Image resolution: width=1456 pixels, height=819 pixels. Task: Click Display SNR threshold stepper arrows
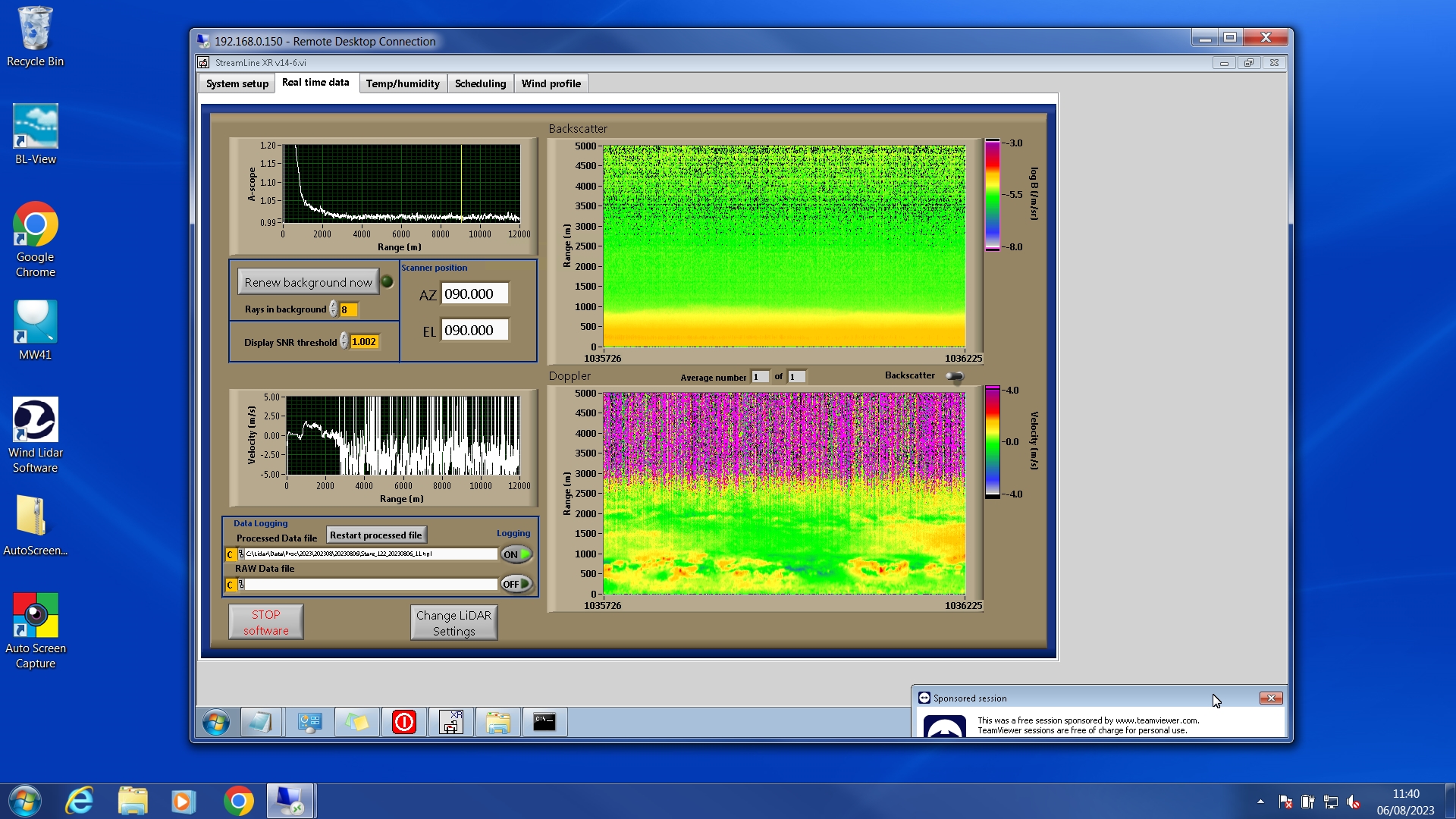tap(344, 342)
